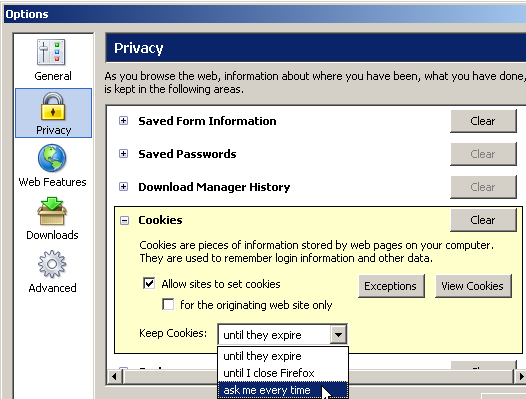Select the Privacy padlock icon

point(53,106)
